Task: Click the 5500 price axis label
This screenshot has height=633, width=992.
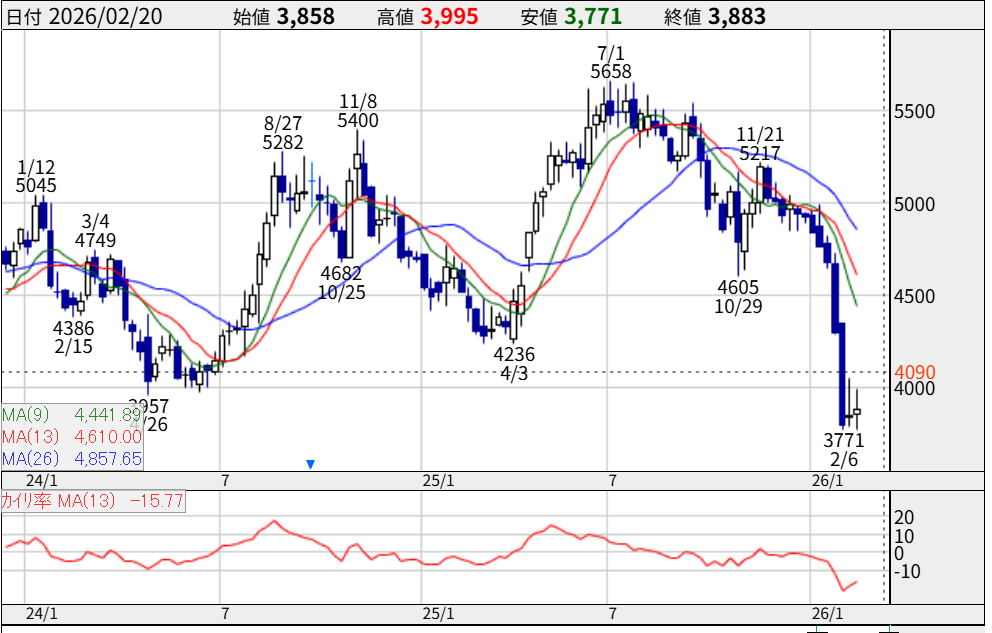Action: point(916,112)
